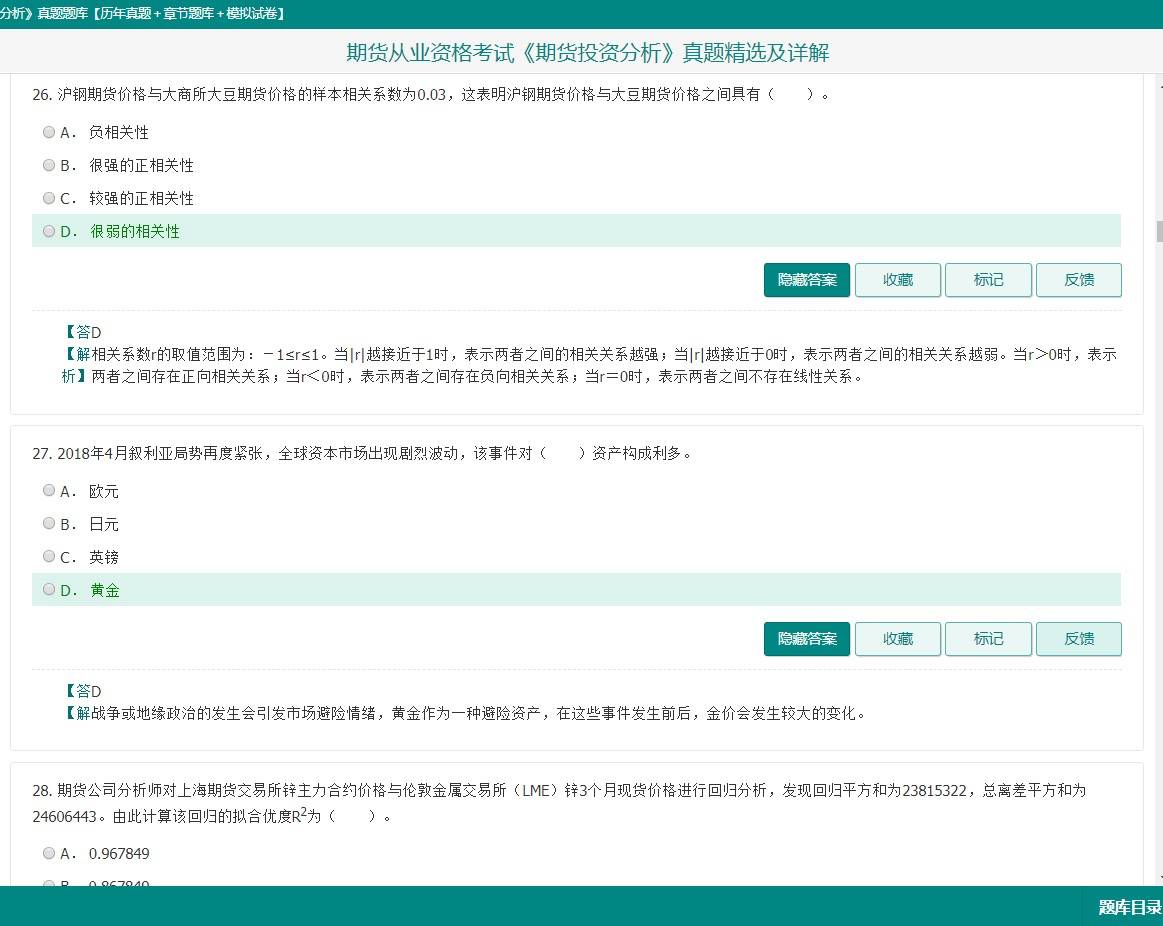Choose option C 较强的正相关性
Viewport: 1163px width, 926px height.
(49, 198)
